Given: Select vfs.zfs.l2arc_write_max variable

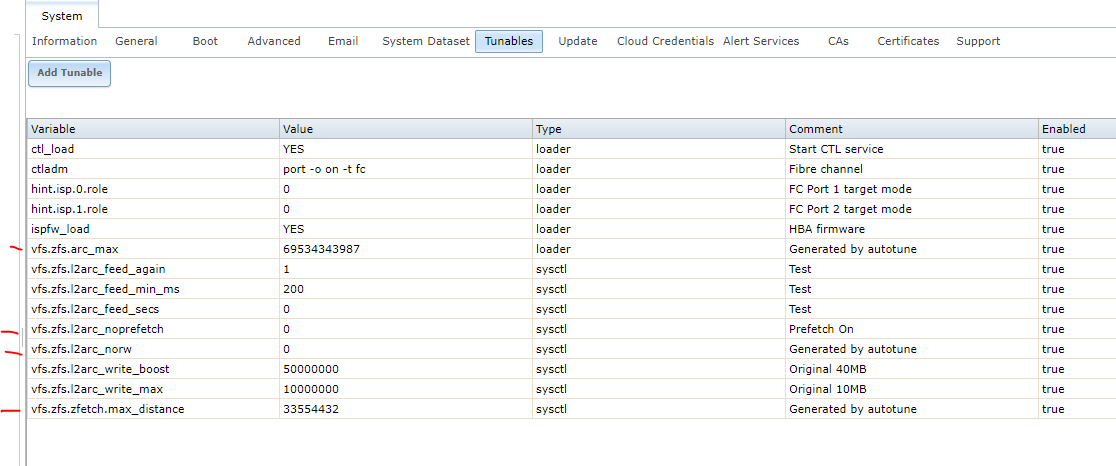Looking at the screenshot, I should click(97, 389).
